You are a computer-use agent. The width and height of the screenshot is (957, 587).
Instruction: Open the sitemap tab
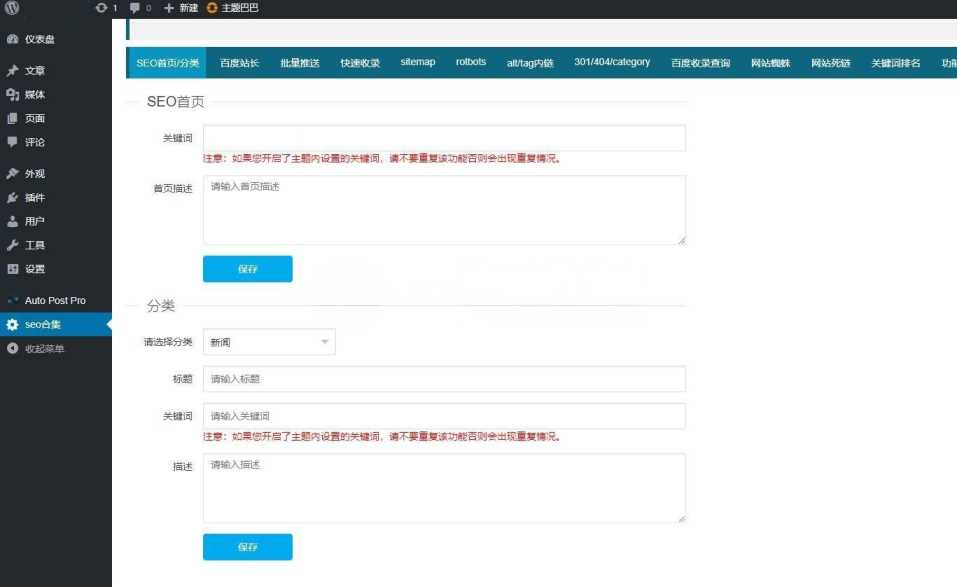[418, 60]
